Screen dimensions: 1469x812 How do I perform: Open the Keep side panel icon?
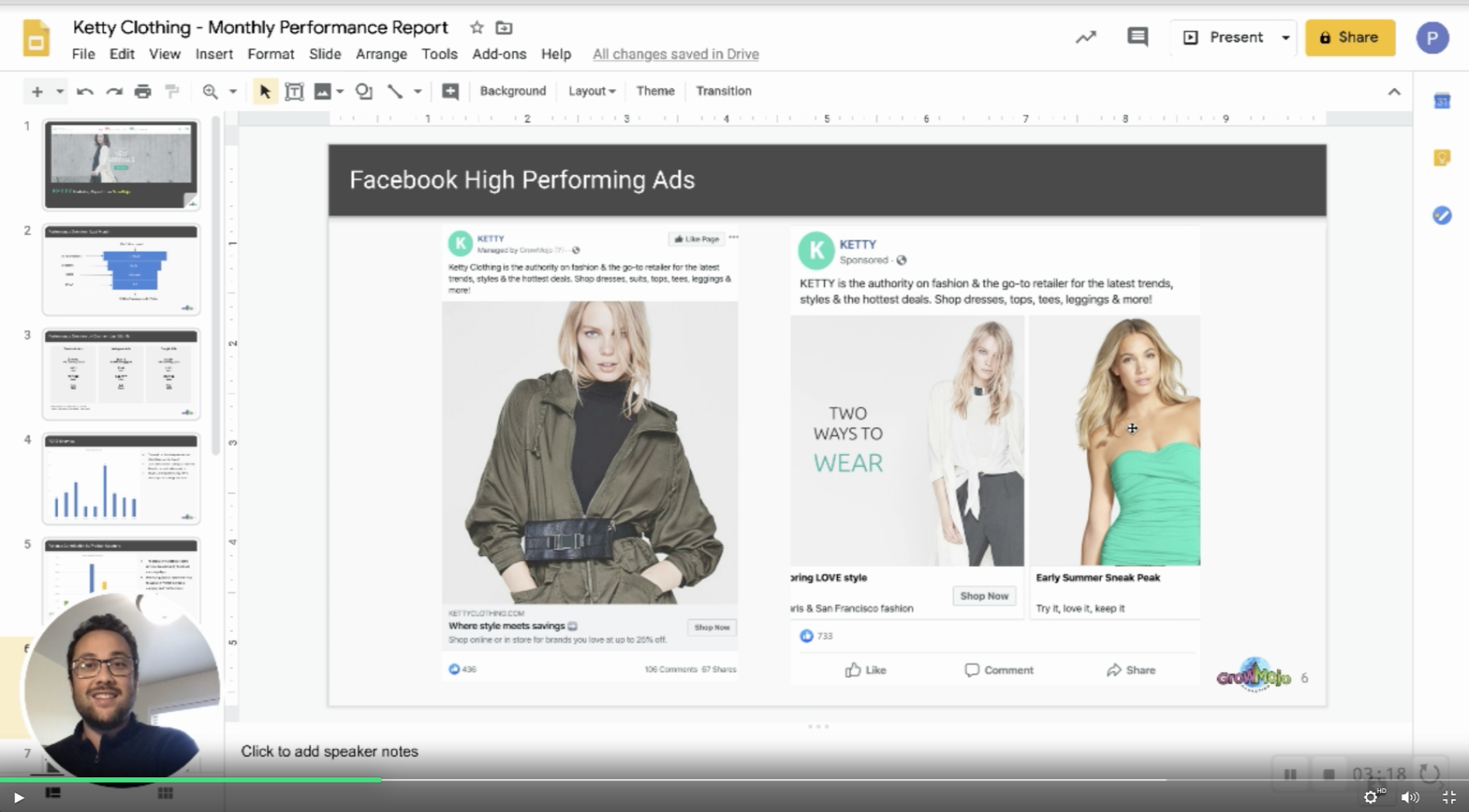pos(1442,159)
